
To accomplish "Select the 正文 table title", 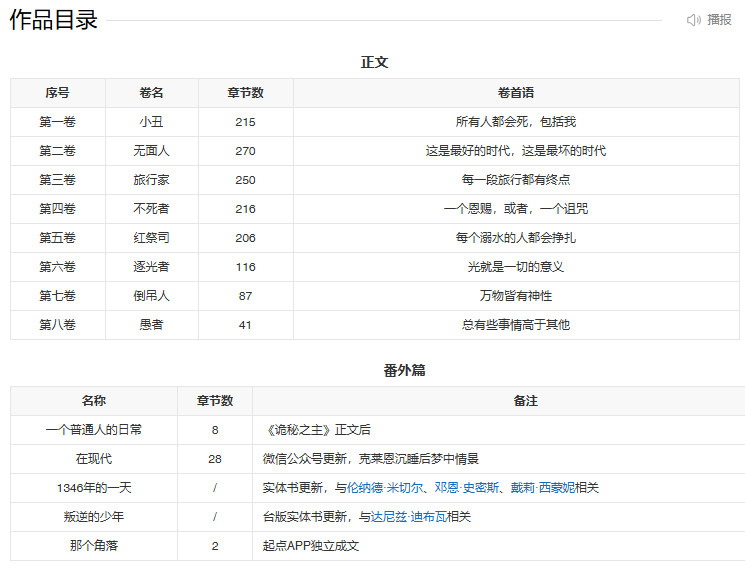I will 374,62.
